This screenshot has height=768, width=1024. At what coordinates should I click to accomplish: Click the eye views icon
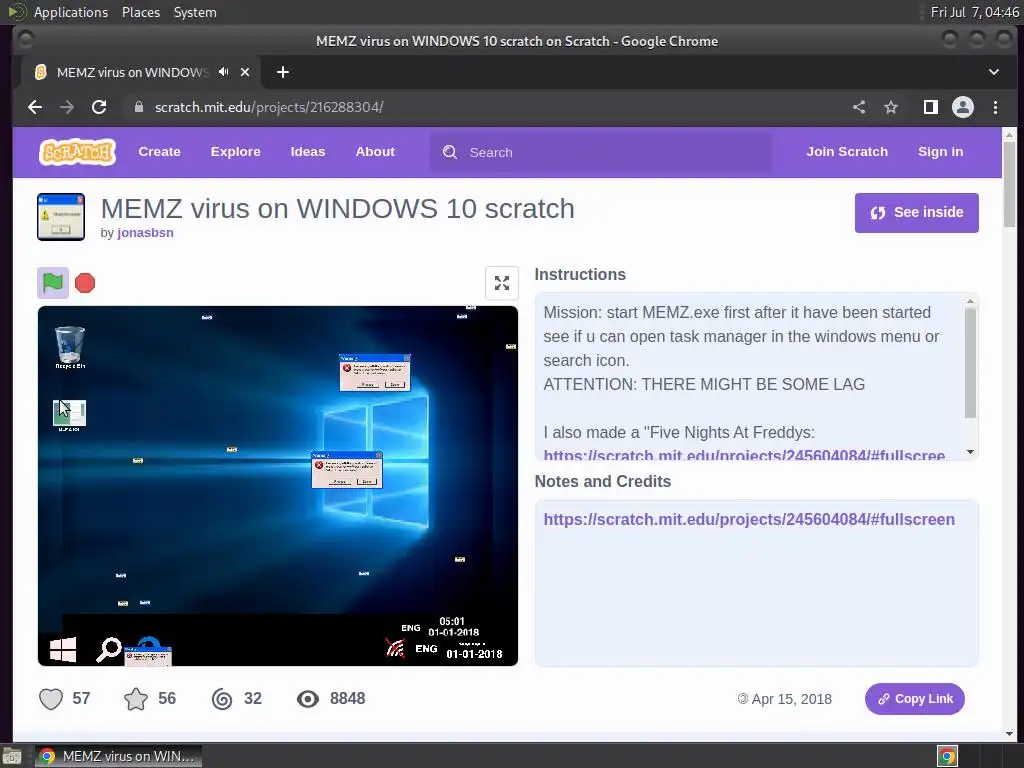[308, 699]
